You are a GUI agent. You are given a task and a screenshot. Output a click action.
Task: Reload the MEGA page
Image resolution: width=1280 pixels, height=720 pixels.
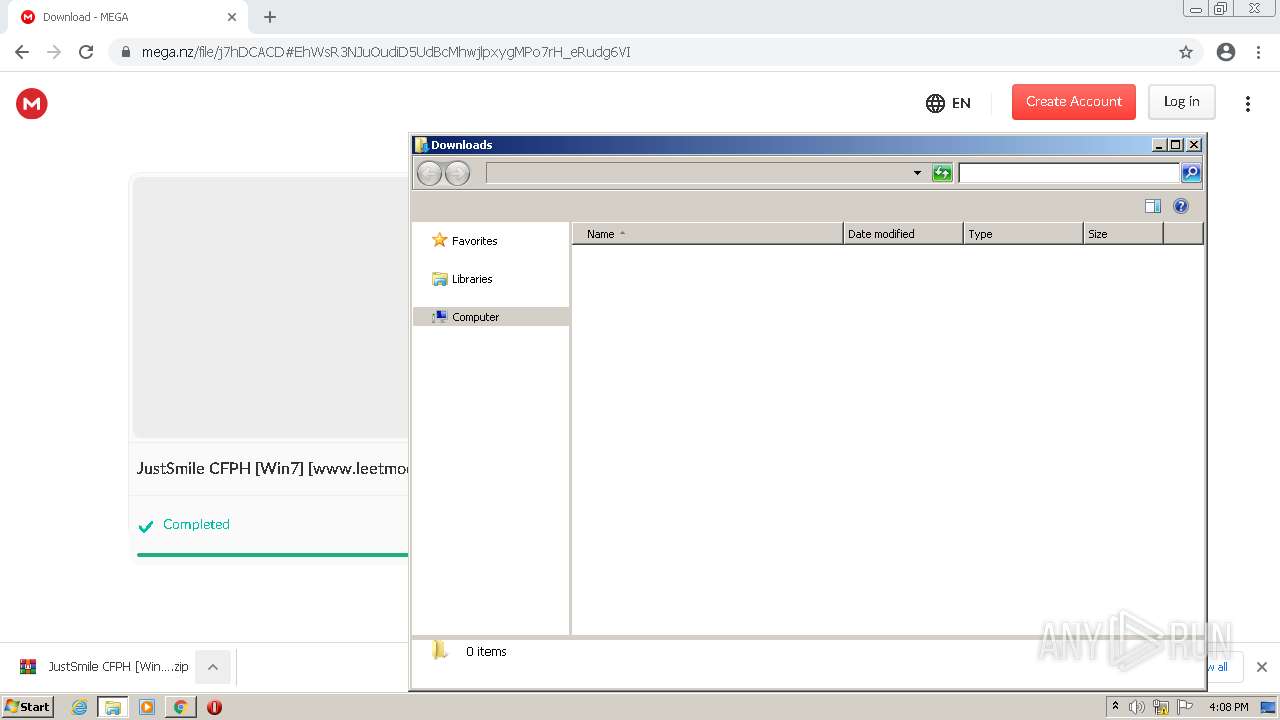tap(86, 52)
